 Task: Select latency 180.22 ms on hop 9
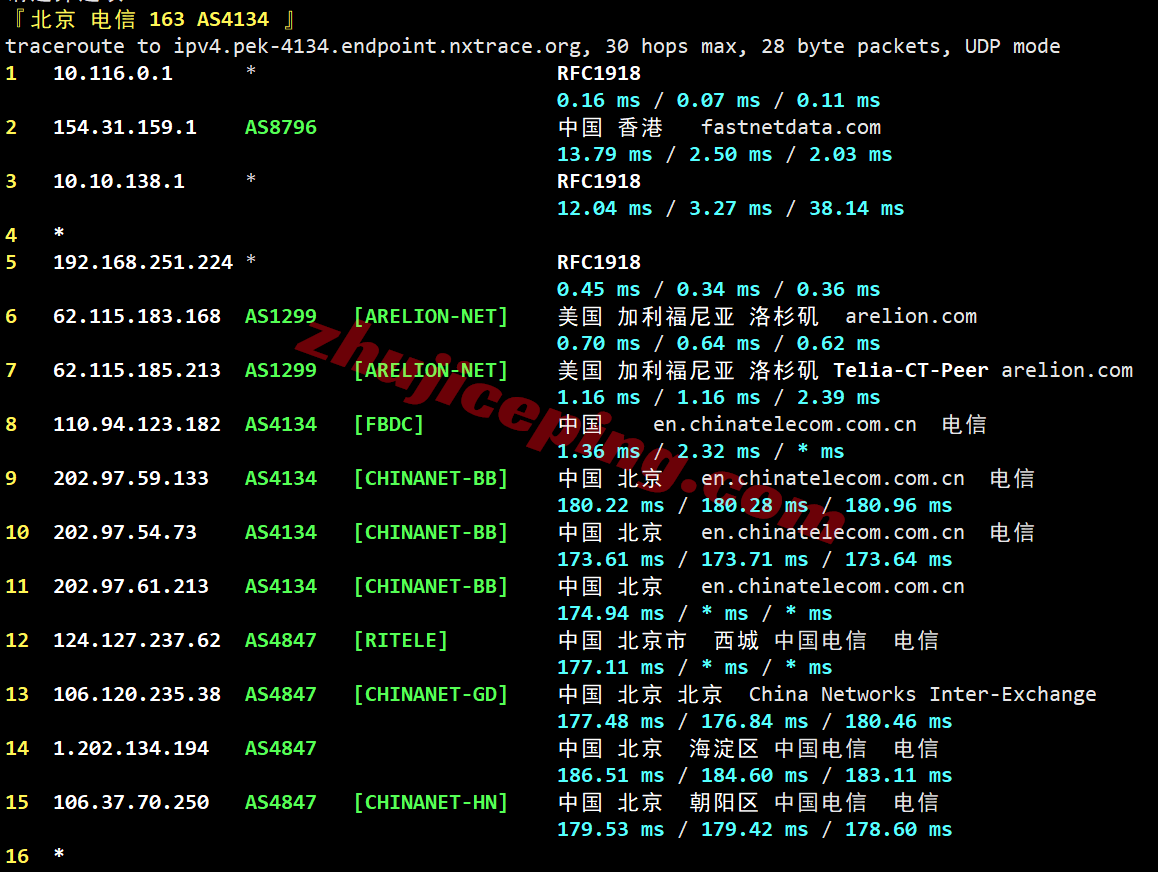611,506
